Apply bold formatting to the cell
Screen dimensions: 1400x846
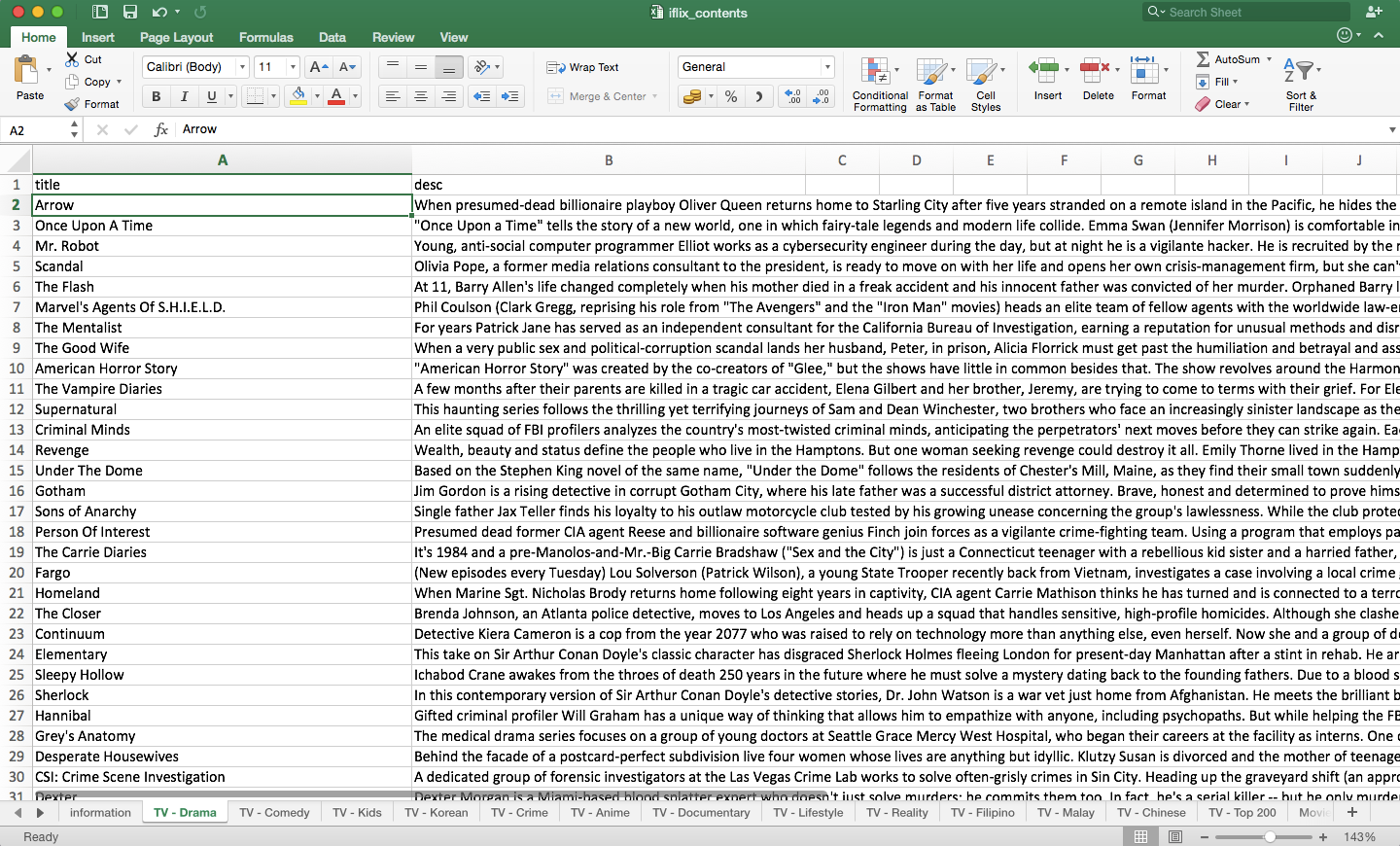[156, 96]
